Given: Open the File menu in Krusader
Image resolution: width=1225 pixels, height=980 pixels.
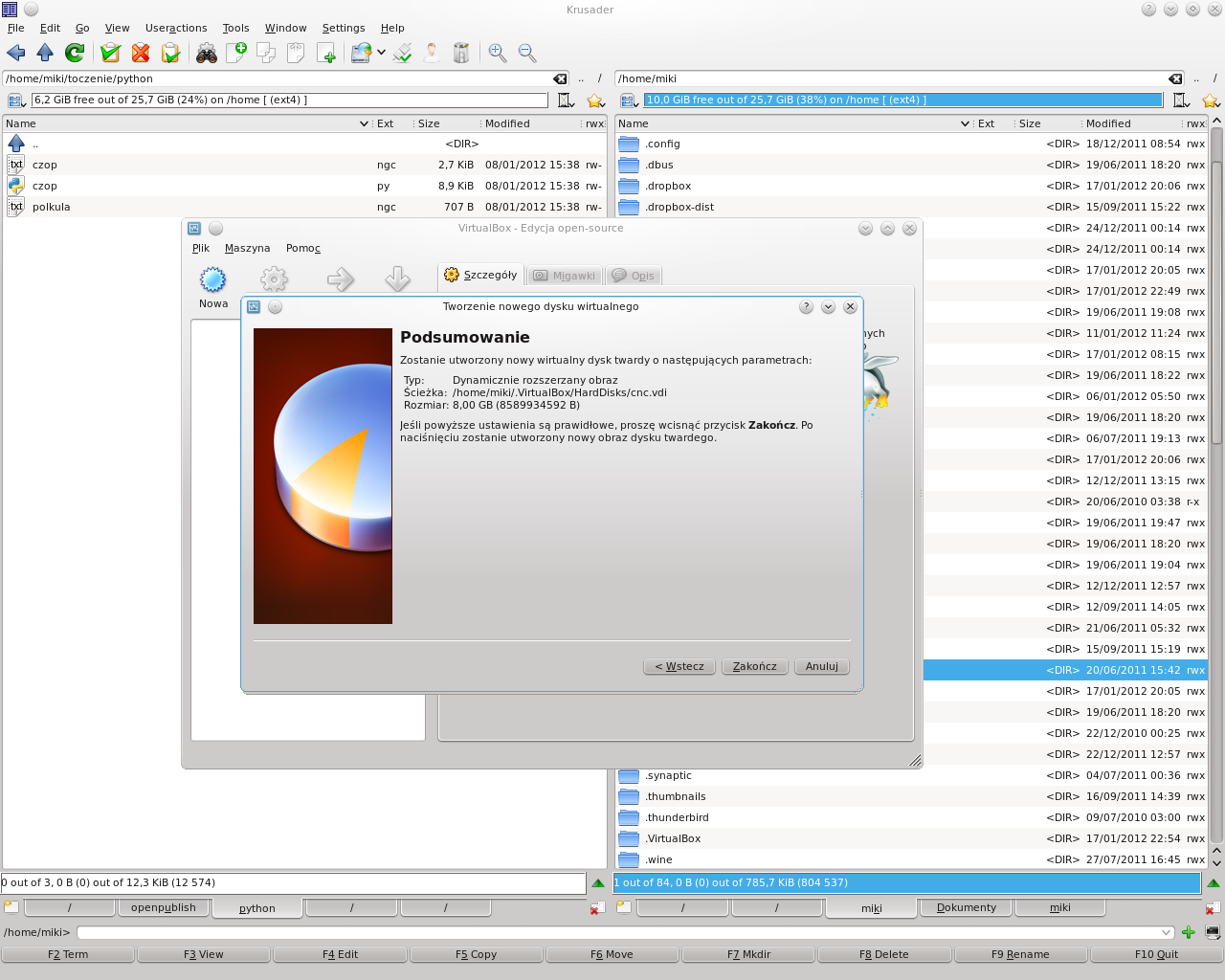Looking at the screenshot, I should tap(16, 28).
